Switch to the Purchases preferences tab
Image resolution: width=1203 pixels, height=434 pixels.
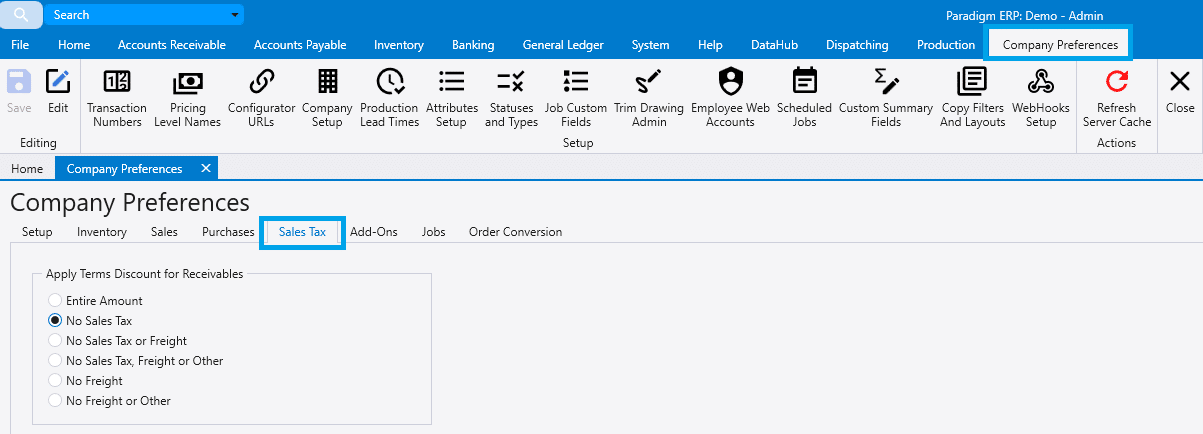pos(228,232)
